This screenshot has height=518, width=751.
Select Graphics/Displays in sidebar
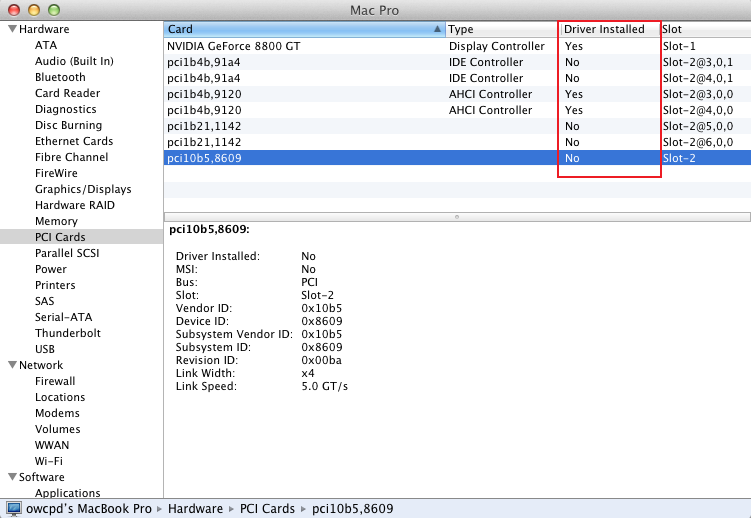click(x=83, y=189)
